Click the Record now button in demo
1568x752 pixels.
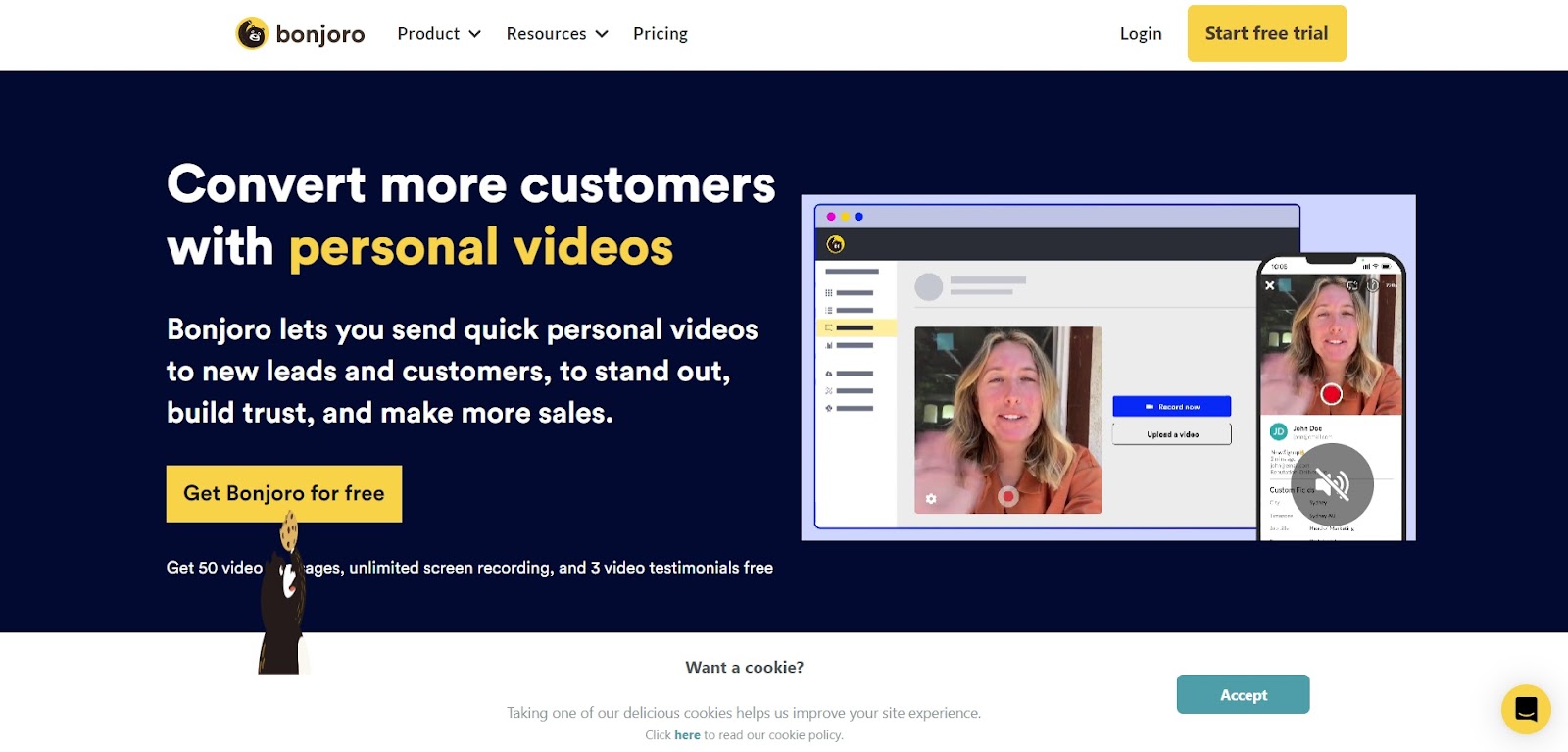tap(1172, 406)
